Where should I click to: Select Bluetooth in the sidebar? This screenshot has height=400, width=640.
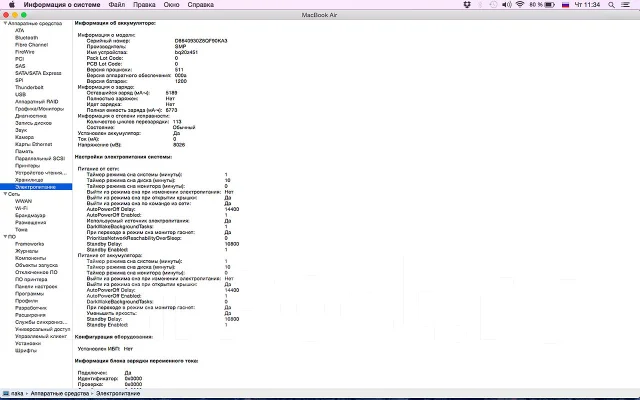[27, 38]
